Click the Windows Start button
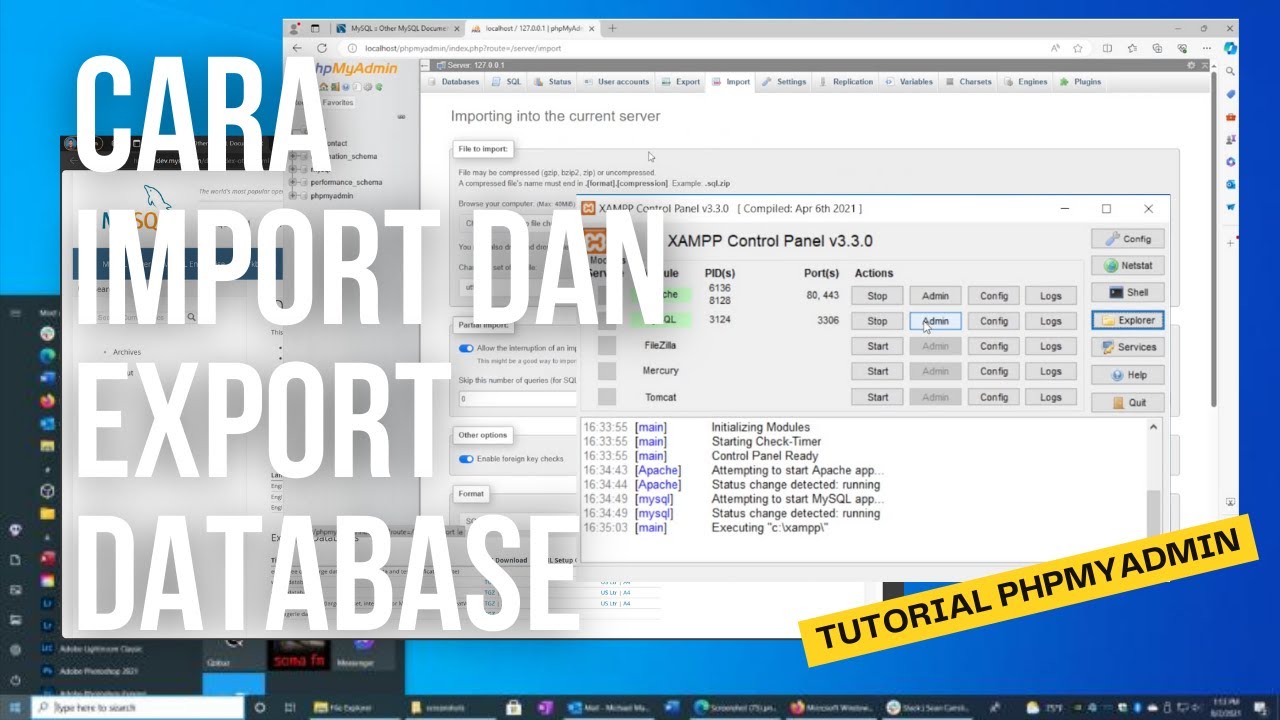The image size is (1280, 720). [15, 707]
